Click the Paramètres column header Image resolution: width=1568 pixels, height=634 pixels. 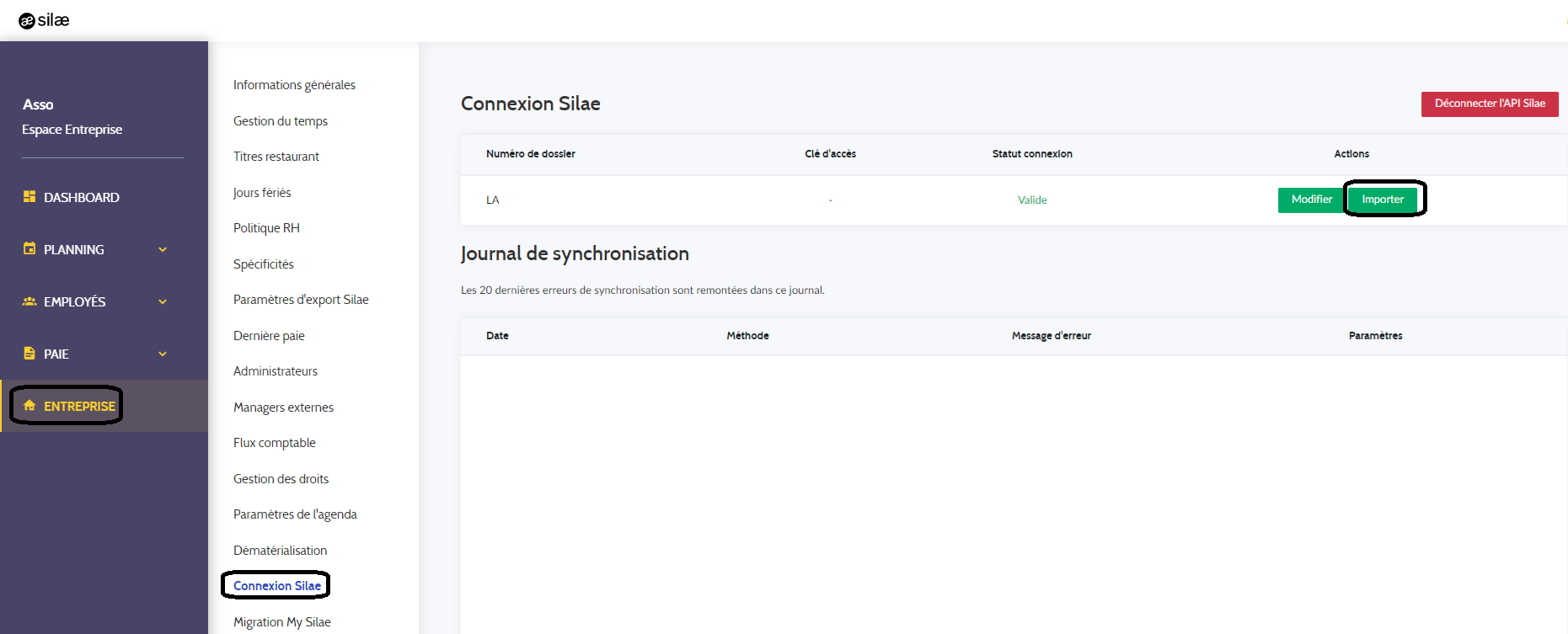[x=1376, y=336]
